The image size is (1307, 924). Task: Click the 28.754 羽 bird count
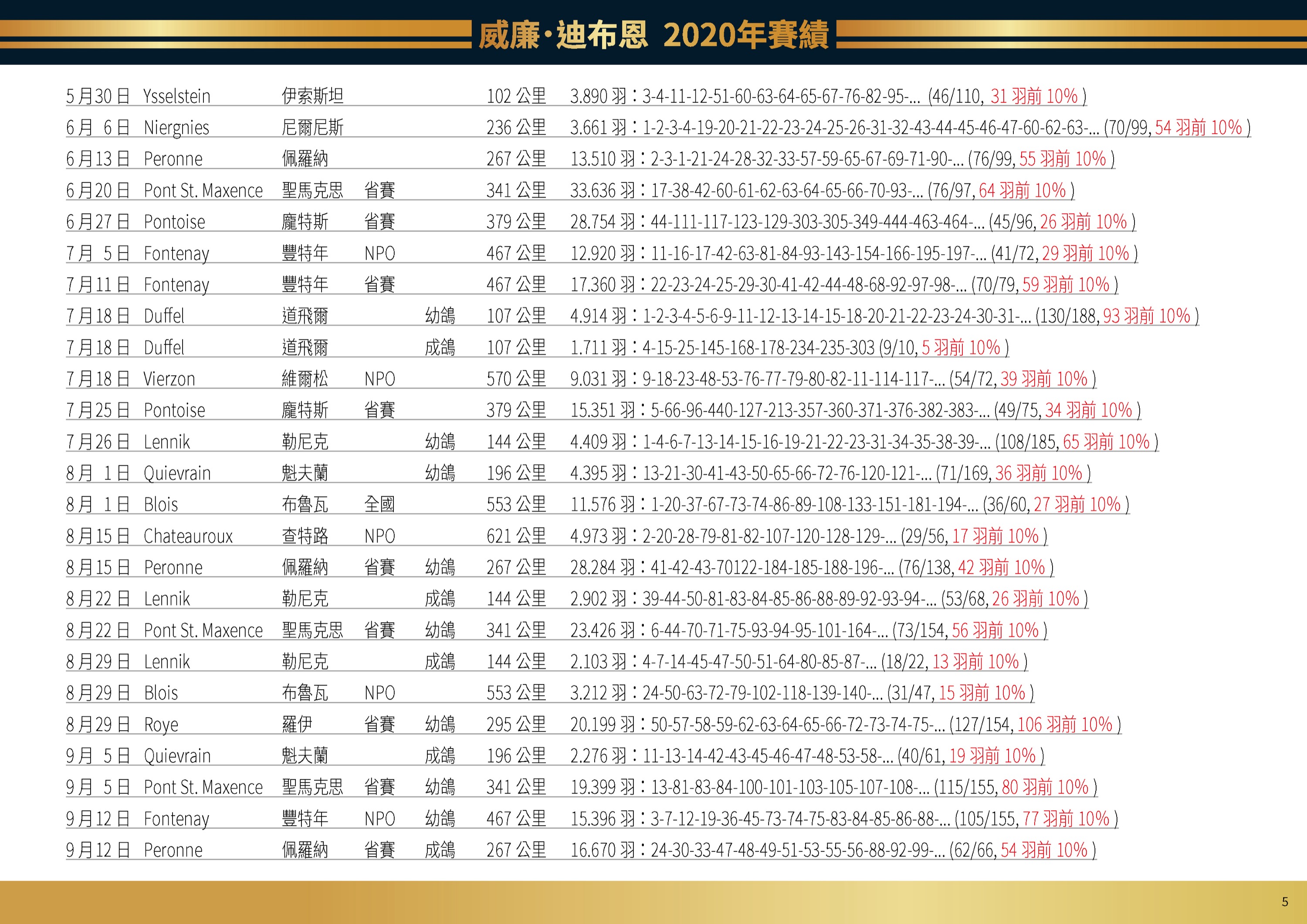click(x=603, y=221)
